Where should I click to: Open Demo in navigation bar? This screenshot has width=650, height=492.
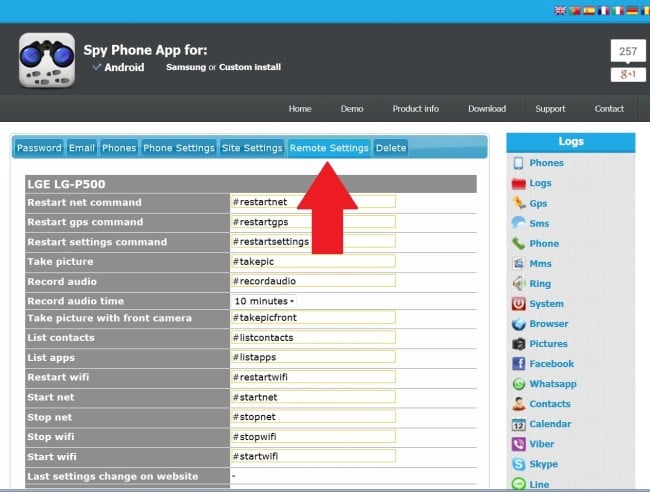tap(352, 109)
